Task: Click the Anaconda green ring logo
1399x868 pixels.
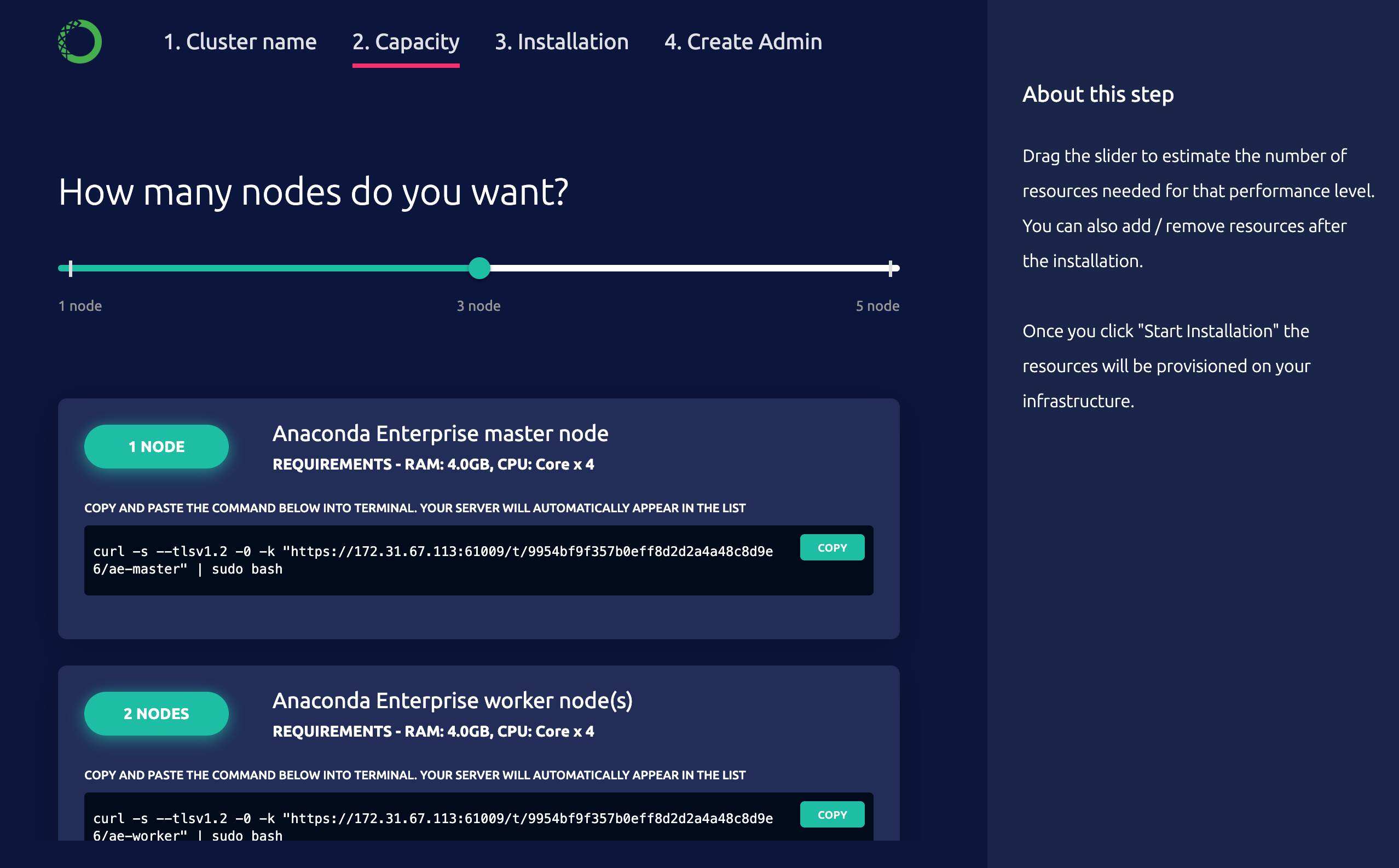Action: tap(80, 42)
